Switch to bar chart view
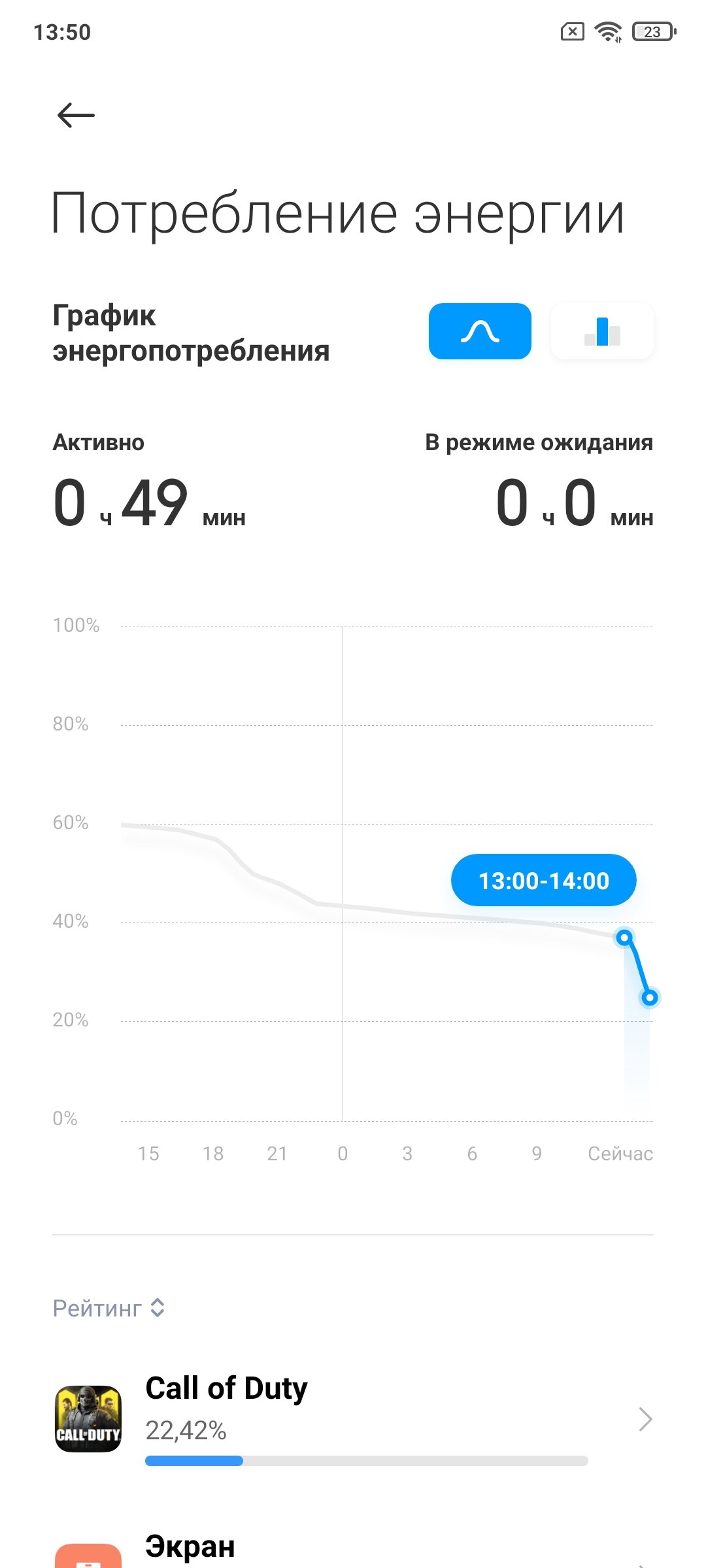The width and height of the screenshot is (706, 1568). click(602, 331)
